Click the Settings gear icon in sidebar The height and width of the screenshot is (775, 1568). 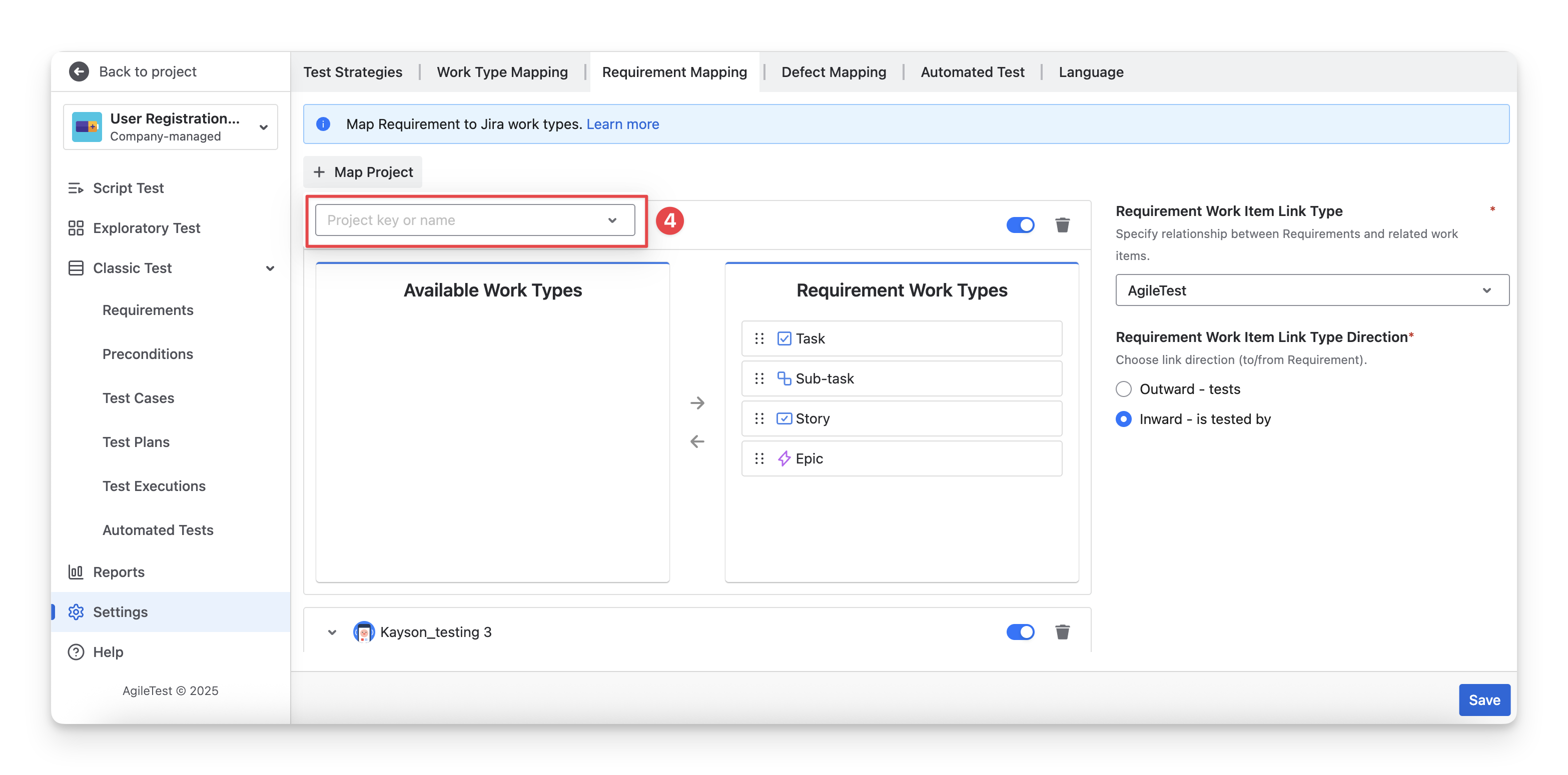(76, 612)
